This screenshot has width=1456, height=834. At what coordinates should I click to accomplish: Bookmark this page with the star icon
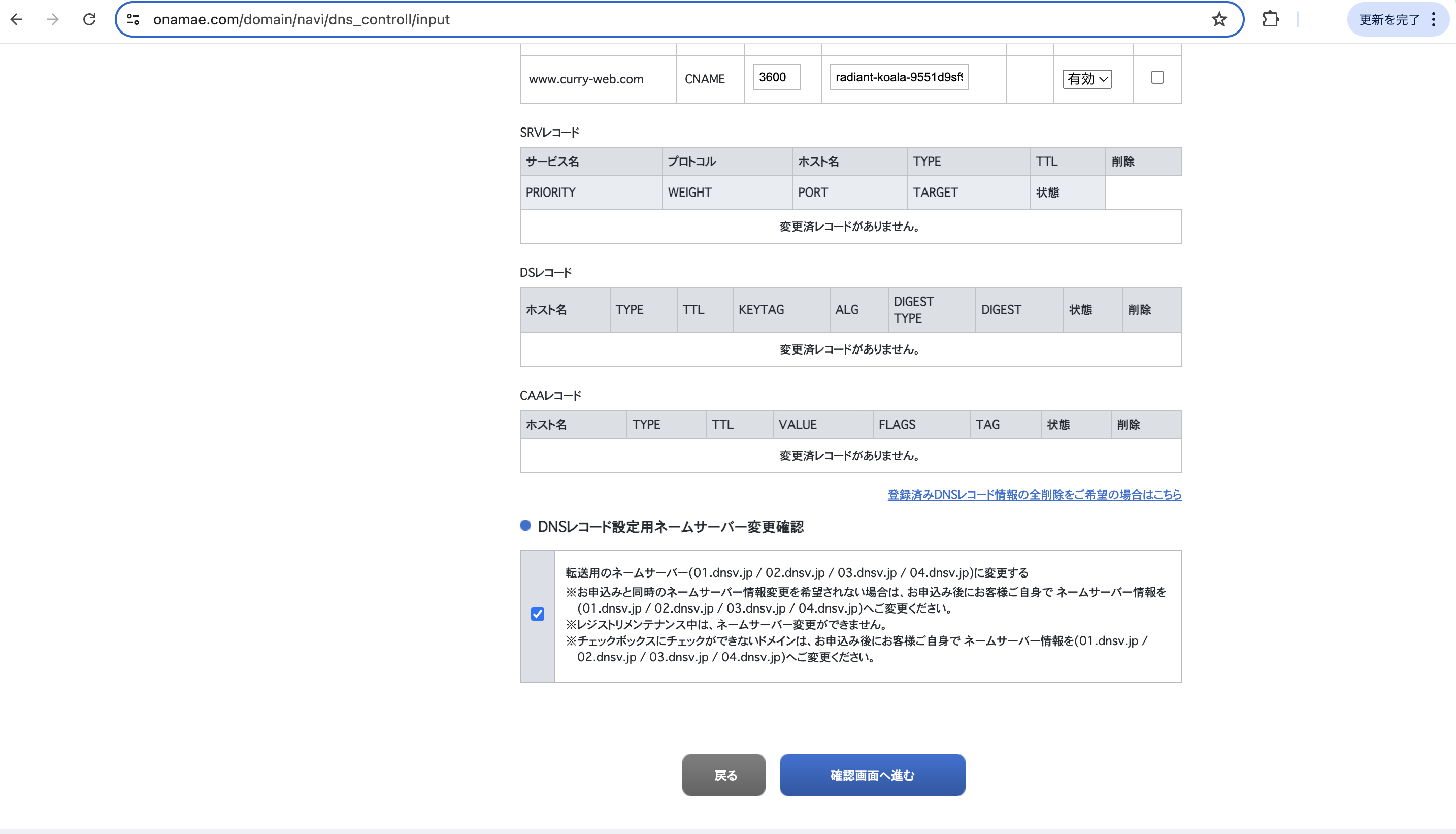click(x=1219, y=19)
